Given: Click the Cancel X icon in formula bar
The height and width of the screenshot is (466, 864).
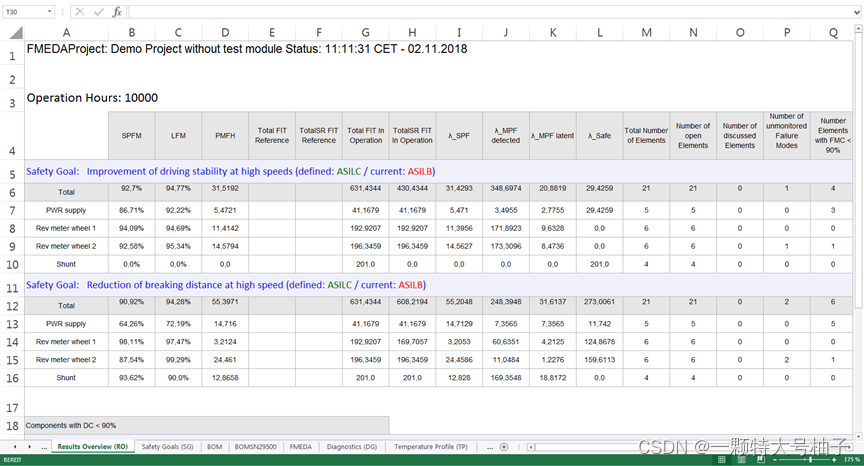Looking at the screenshot, I should (80, 12).
